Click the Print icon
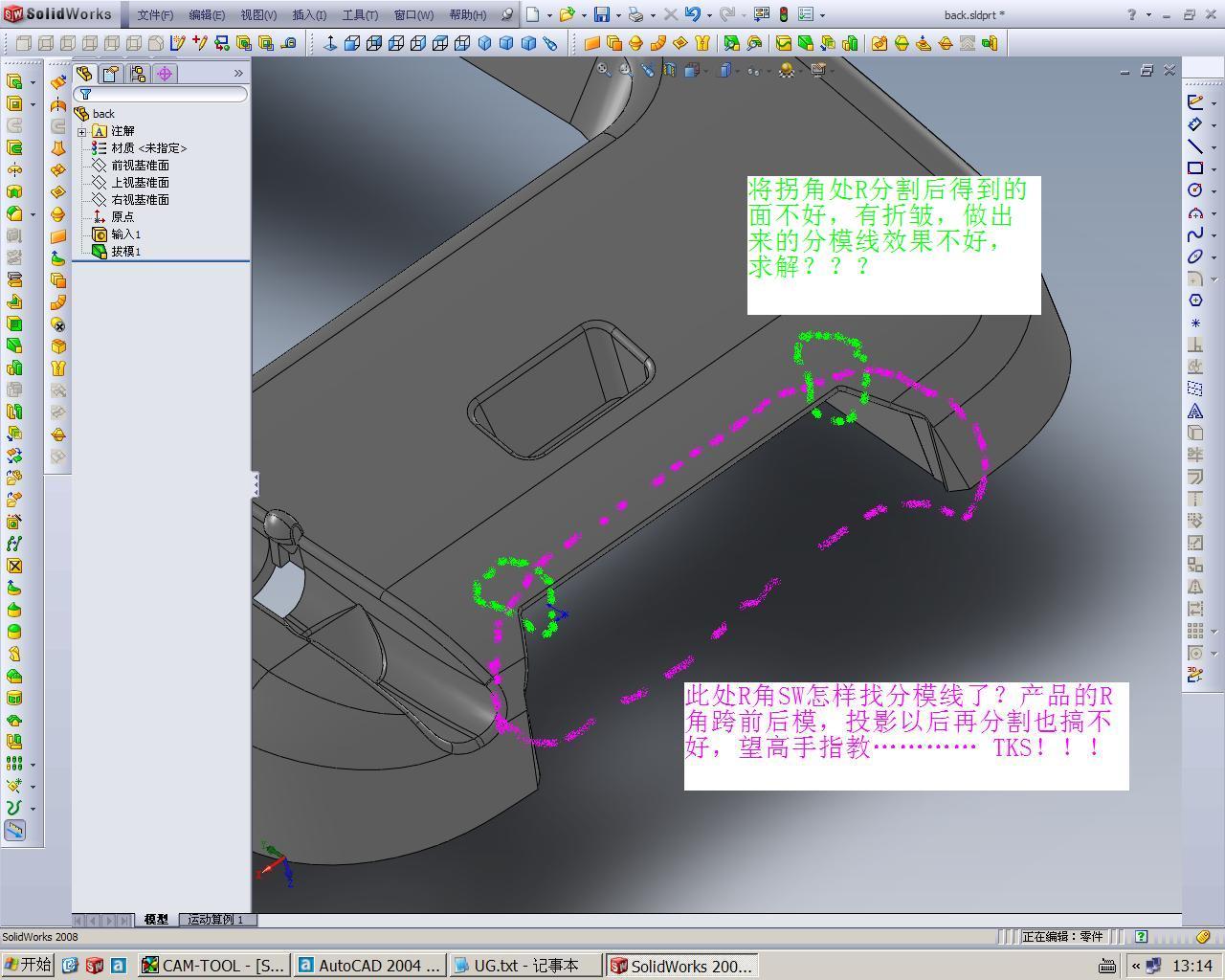Image resolution: width=1225 pixels, height=980 pixels. point(635,14)
